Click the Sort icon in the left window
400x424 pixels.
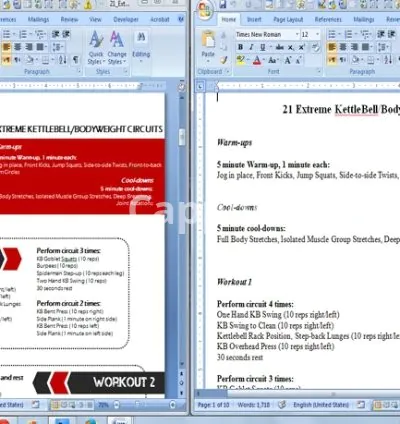tap(62, 60)
